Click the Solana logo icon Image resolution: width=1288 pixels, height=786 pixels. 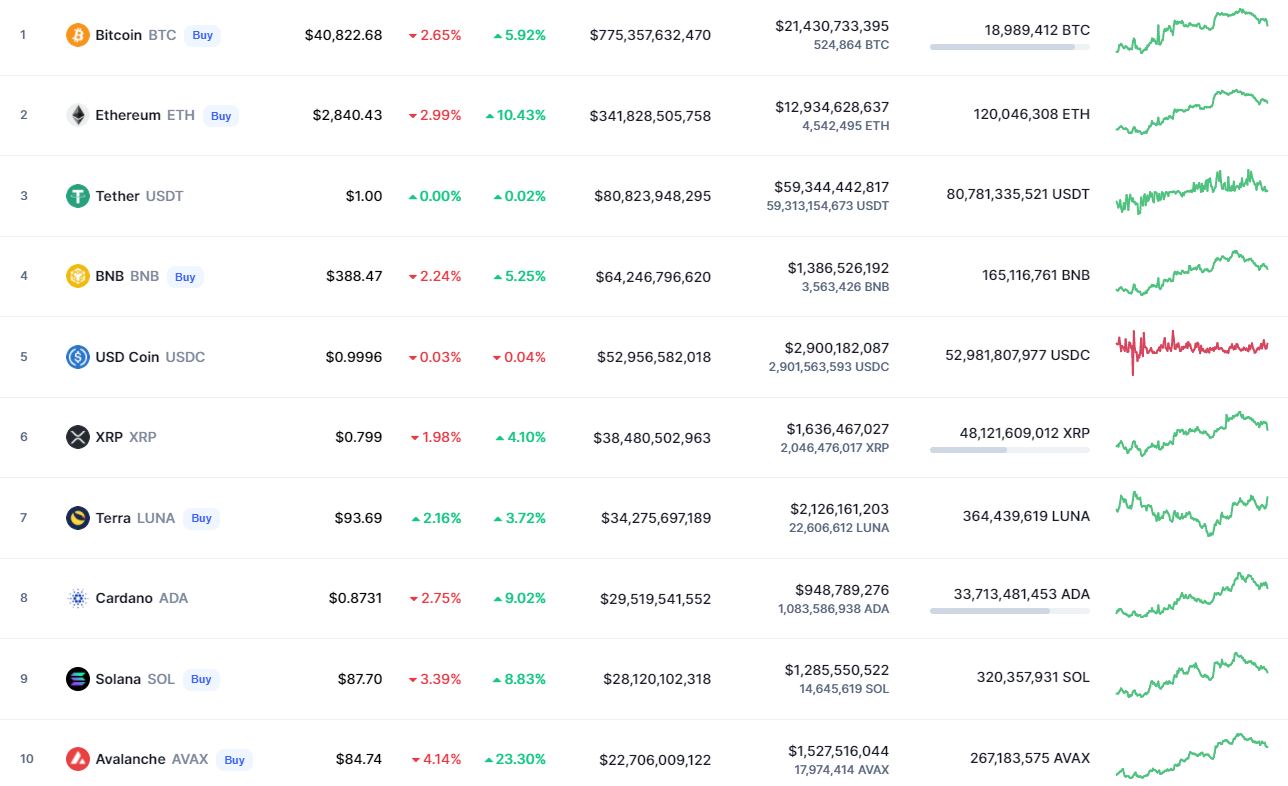(x=77, y=679)
